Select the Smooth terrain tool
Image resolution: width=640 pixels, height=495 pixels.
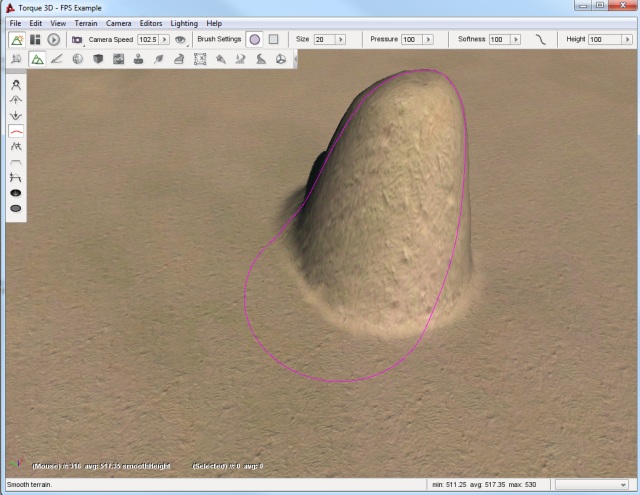16,131
